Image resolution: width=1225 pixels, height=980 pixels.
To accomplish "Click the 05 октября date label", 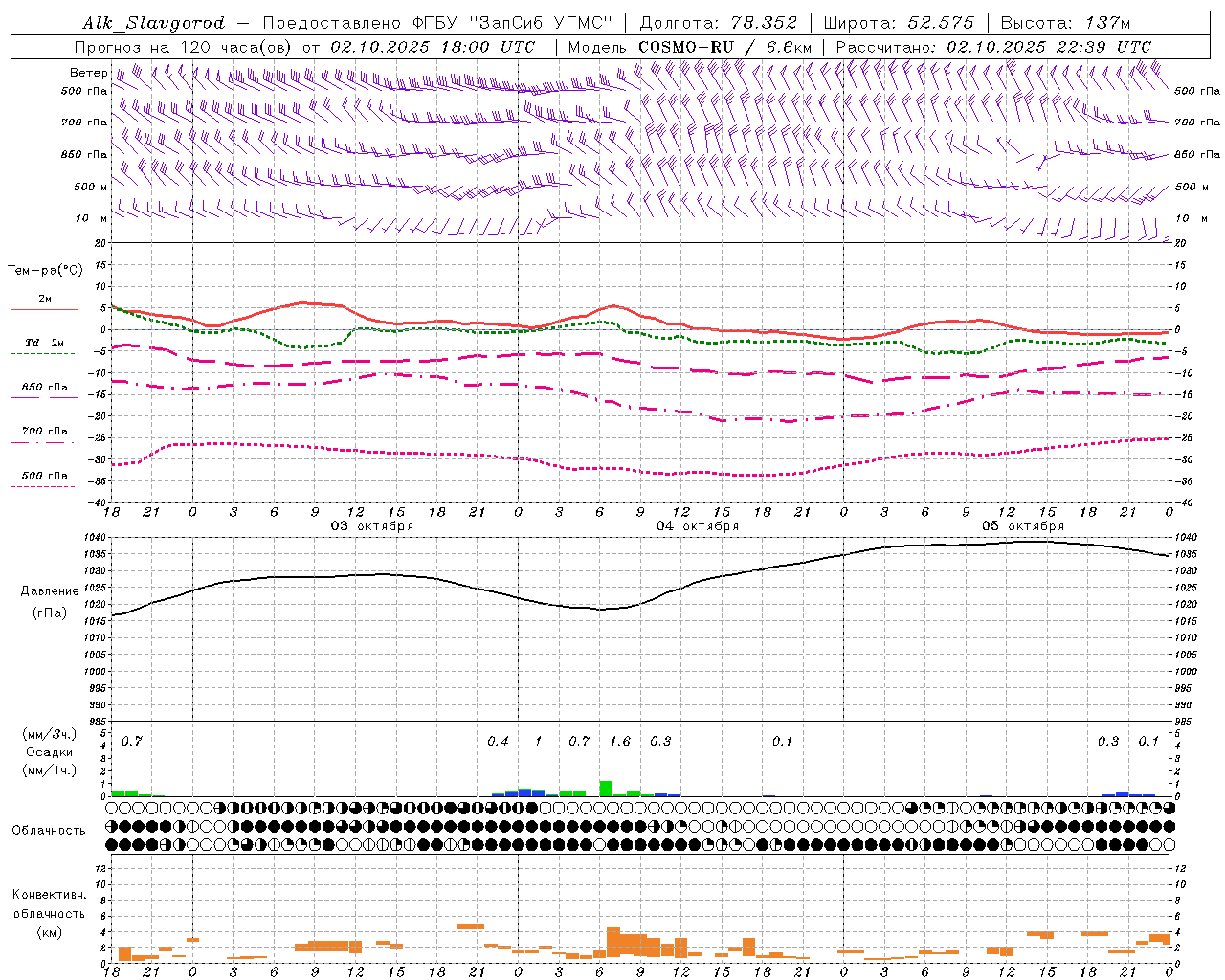I will tap(1023, 525).
